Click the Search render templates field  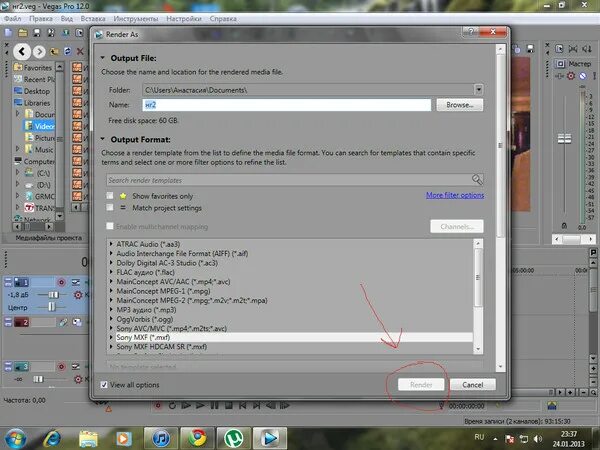click(x=289, y=180)
